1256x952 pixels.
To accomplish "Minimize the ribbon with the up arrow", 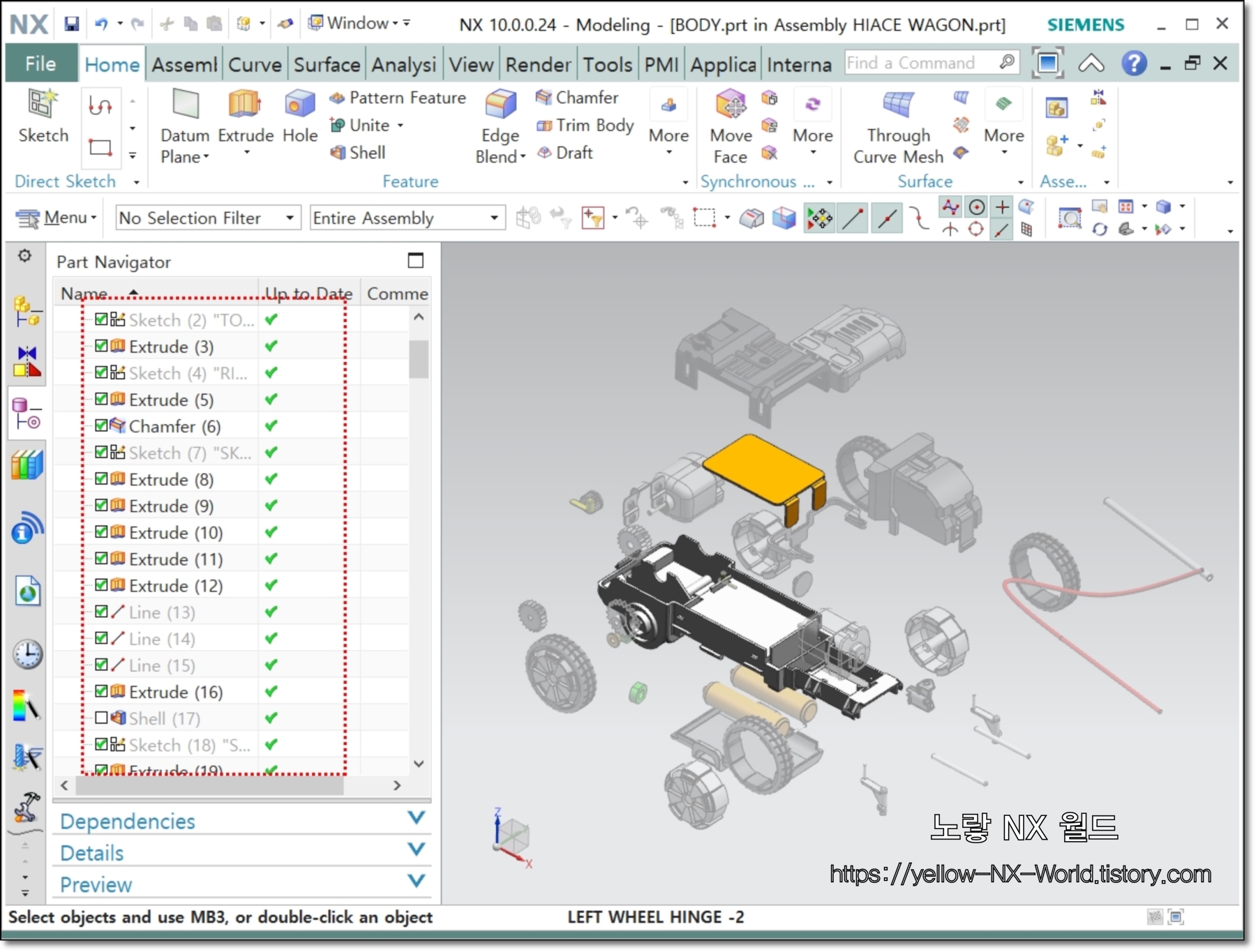I will (1091, 63).
